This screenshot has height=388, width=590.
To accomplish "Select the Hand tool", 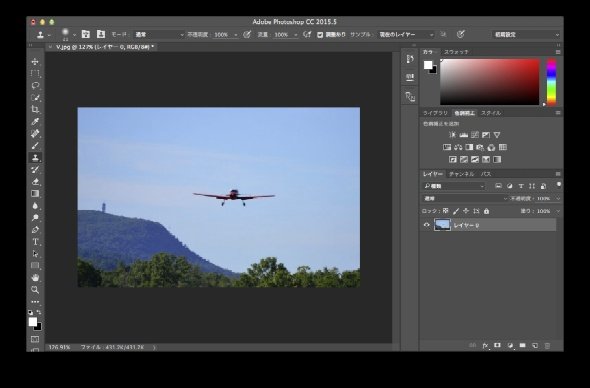I will 35,278.
